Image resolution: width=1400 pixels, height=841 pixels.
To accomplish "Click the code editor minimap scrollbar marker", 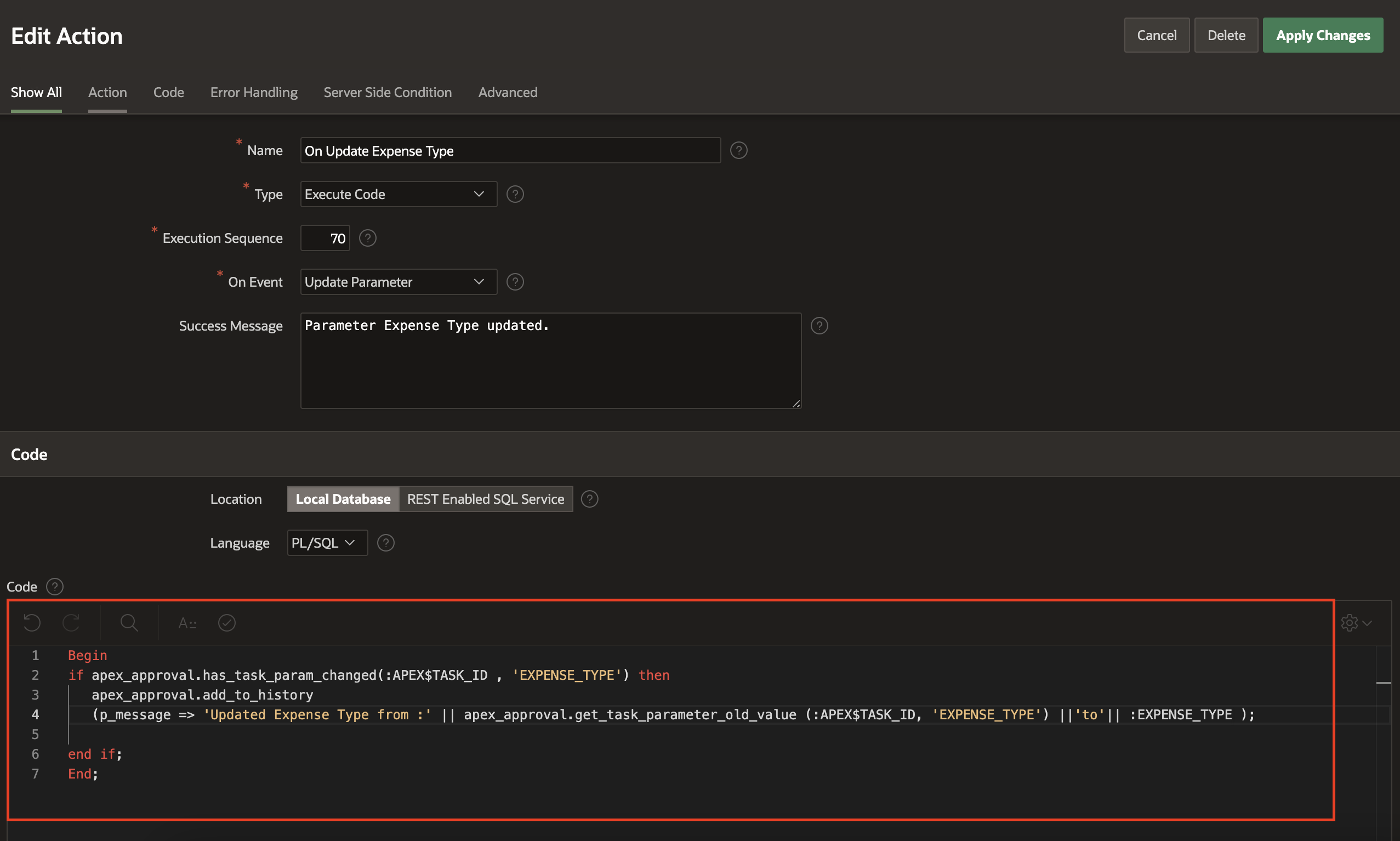I will (x=1383, y=683).
